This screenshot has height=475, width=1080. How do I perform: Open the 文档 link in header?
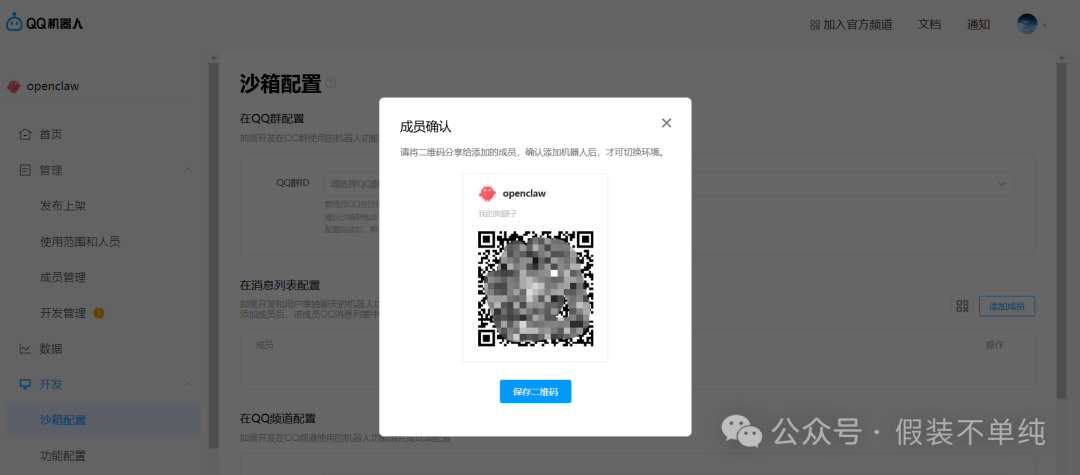[x=929, y=25]
